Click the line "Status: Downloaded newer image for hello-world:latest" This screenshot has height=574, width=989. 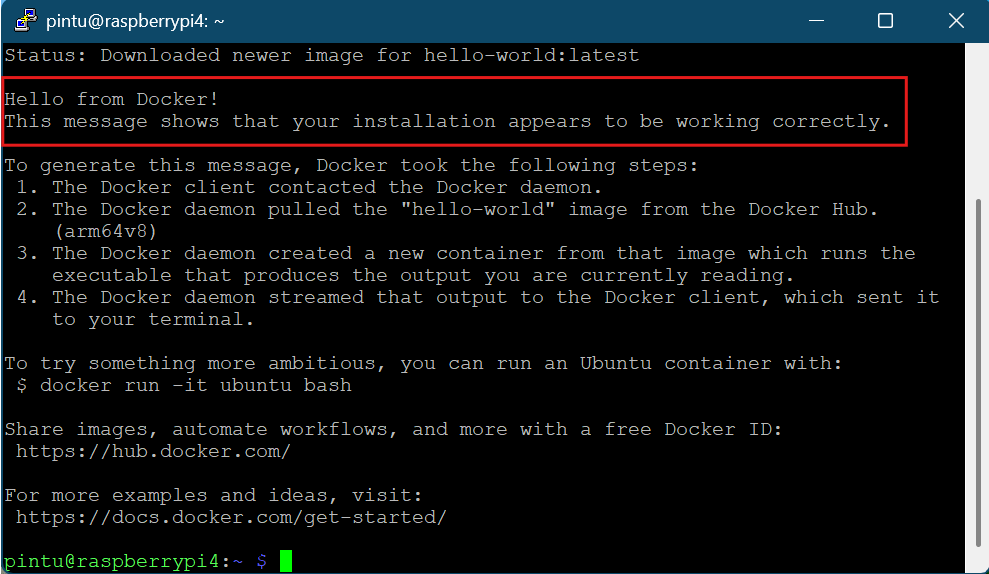[x=322, y=56]
